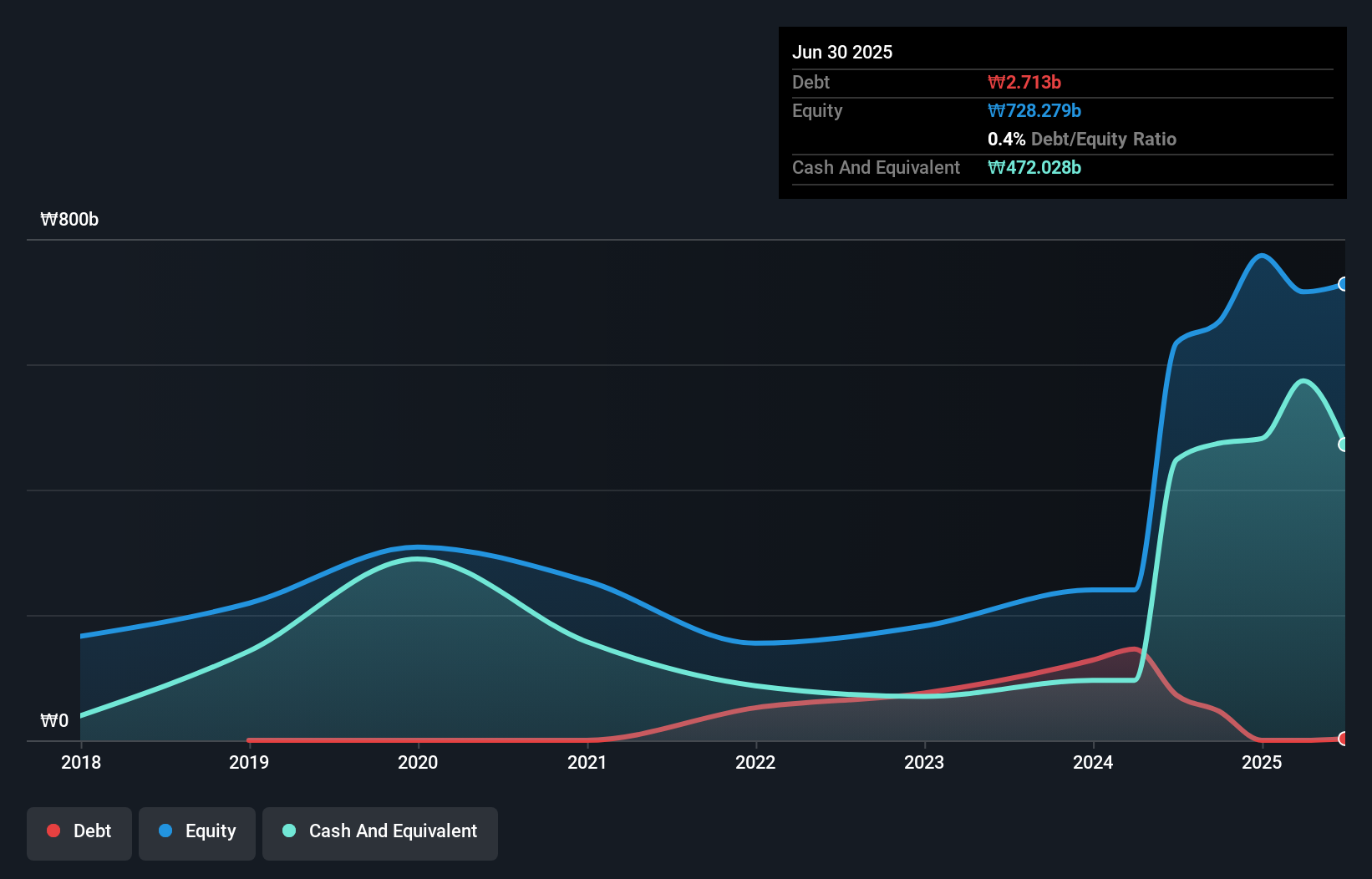The image size is (1372, 879).
Task: Click the Equity endpoint marker on the chart
Action: [1344, 285]
